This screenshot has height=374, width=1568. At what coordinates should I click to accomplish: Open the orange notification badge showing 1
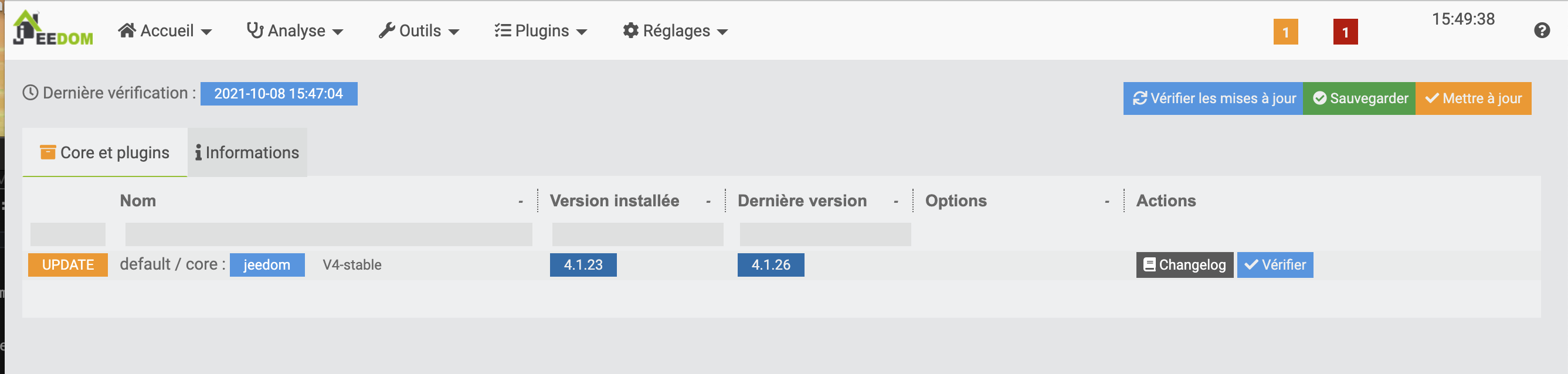click(1285, 32)
